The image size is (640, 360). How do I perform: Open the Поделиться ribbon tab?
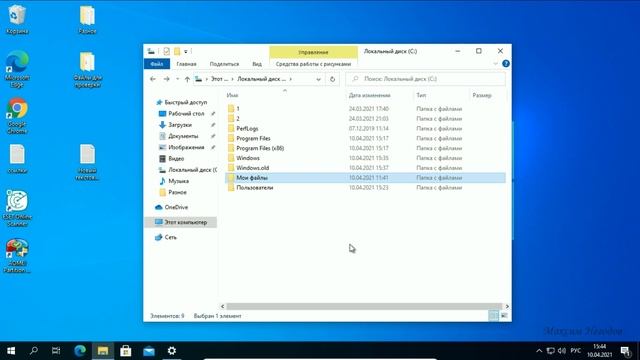(224, 64)
